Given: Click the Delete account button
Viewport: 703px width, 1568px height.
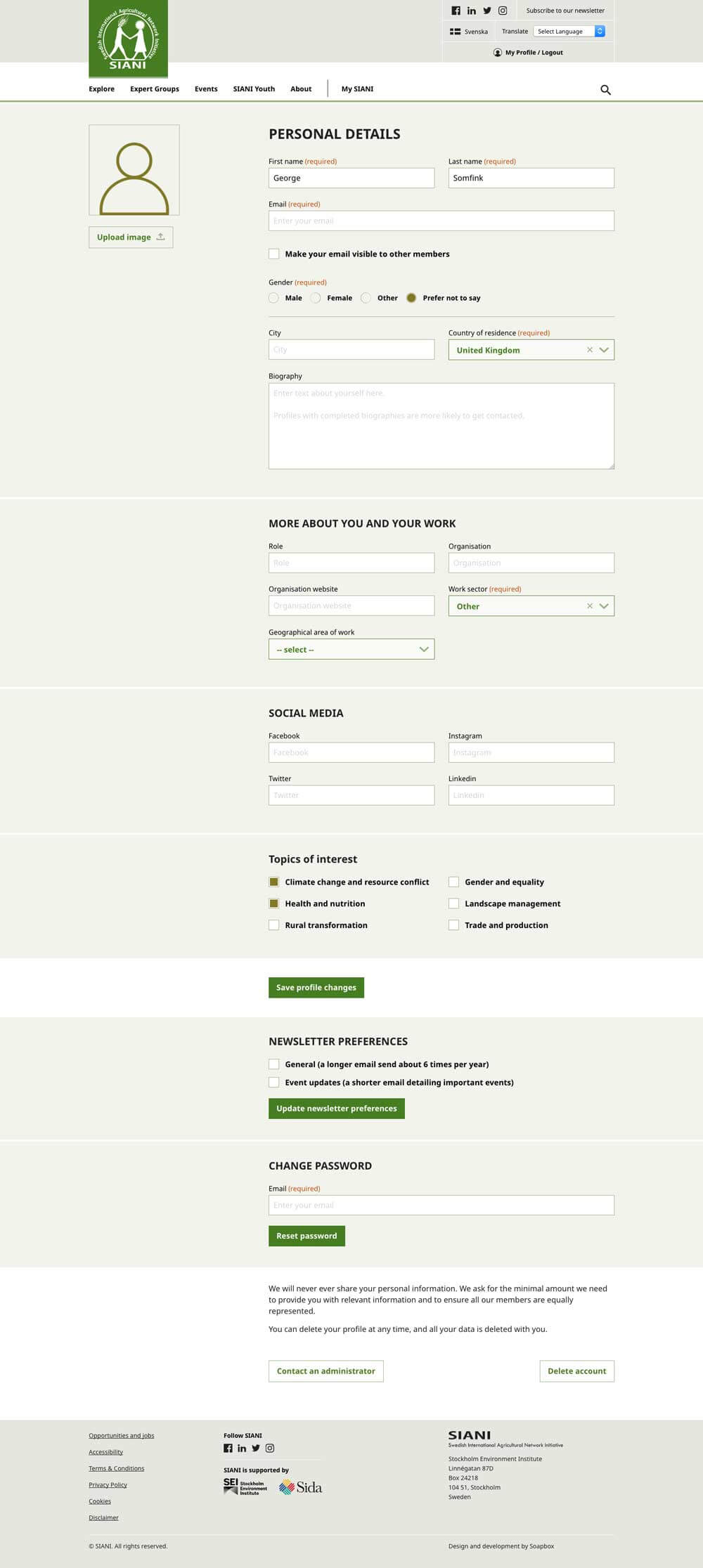Looking at the screenshot, I should click(576, 1371).
